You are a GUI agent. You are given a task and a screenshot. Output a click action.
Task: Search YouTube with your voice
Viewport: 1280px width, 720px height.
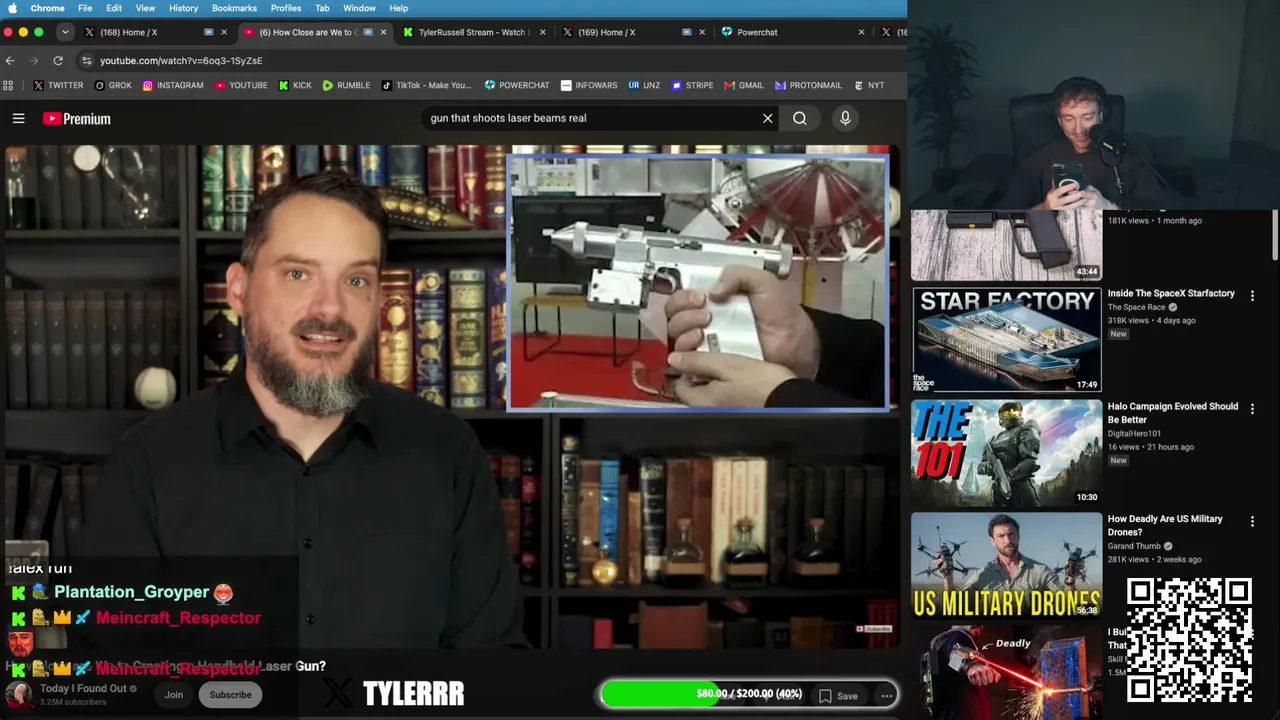tap(845, 118)
